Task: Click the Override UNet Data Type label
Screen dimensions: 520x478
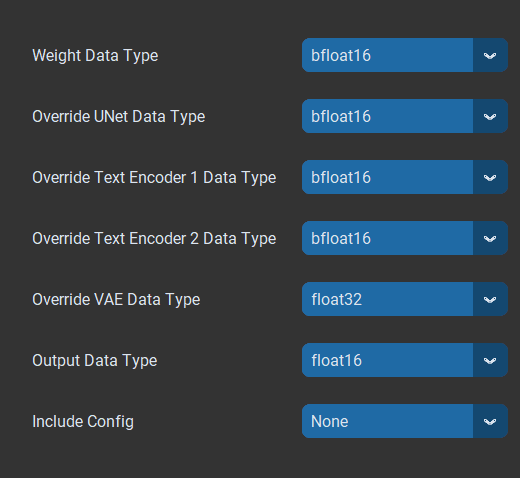Action: [118, 117]
